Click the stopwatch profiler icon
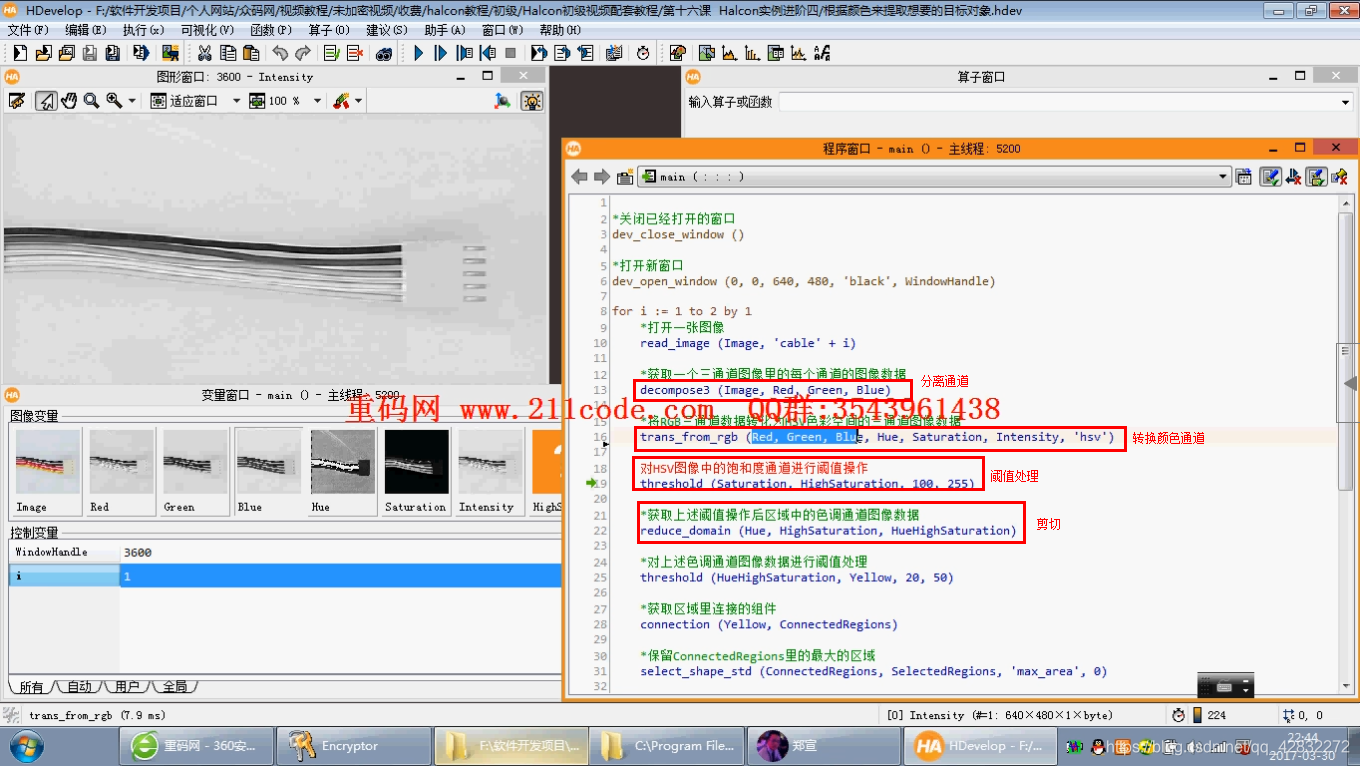The width and height of the screenshot is (1360, 766). (x=642, y=53)
